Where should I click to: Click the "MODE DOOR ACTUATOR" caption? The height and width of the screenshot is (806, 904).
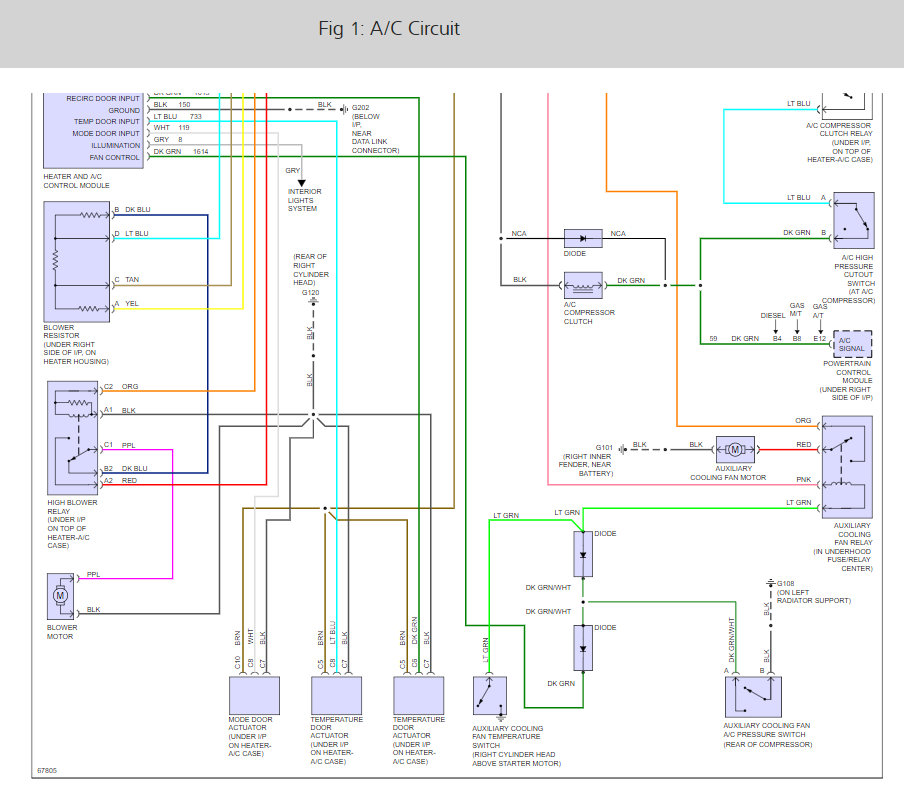pyautogui.click(x=250, y=724)
